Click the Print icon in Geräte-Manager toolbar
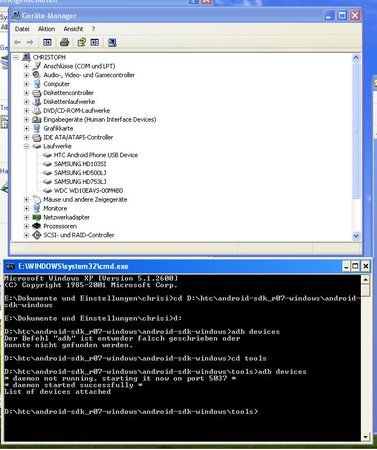The height and width of the screenshot is (450, 377). (64, 42)
